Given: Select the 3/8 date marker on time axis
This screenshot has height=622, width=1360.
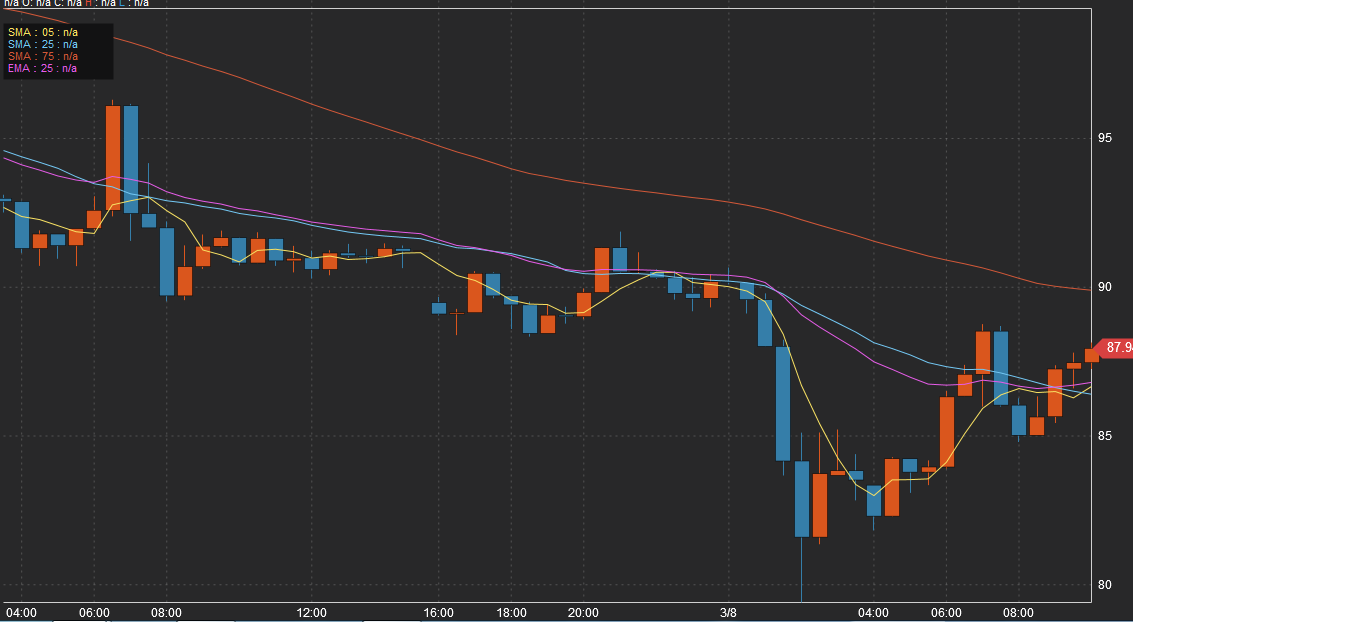Looking at the screenshot, I should [728, 612].
